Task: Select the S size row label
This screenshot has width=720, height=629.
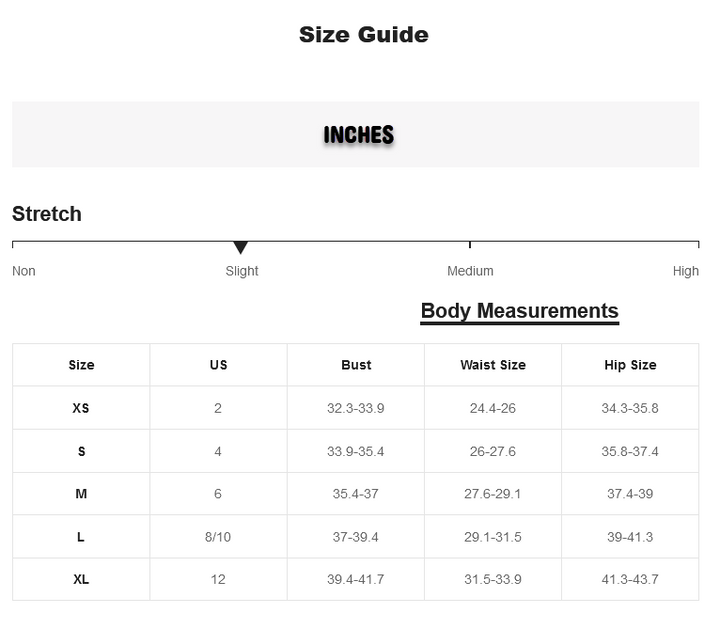Action: tap(81, 451)
